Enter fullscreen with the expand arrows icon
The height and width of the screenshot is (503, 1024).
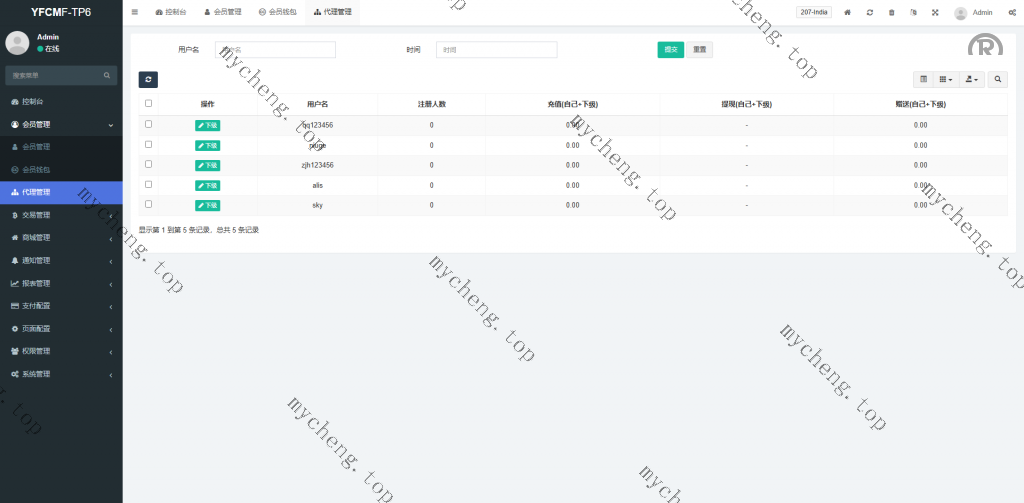[935, 12]
